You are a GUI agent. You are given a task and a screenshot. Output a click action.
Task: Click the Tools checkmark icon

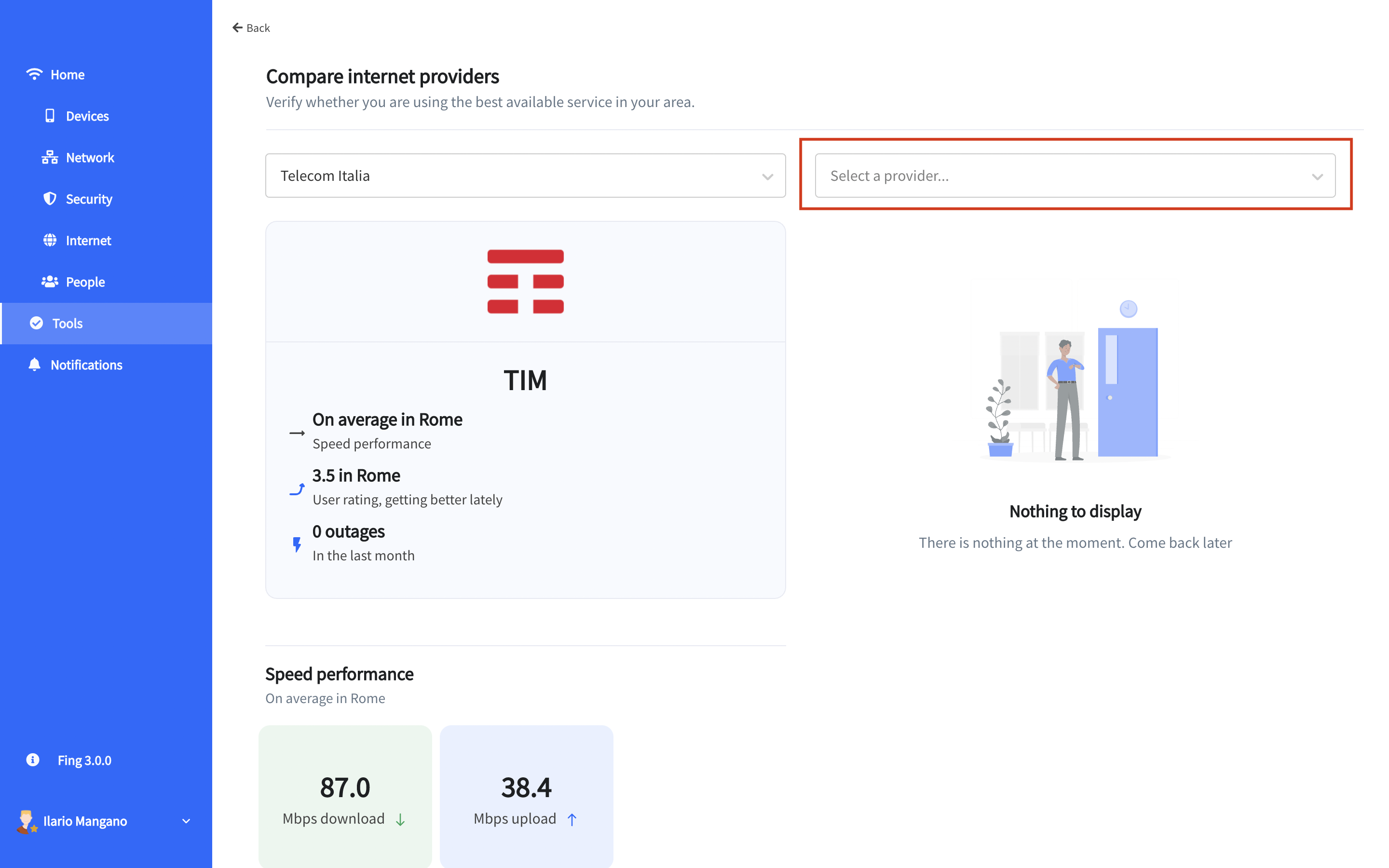coord(36,323)
